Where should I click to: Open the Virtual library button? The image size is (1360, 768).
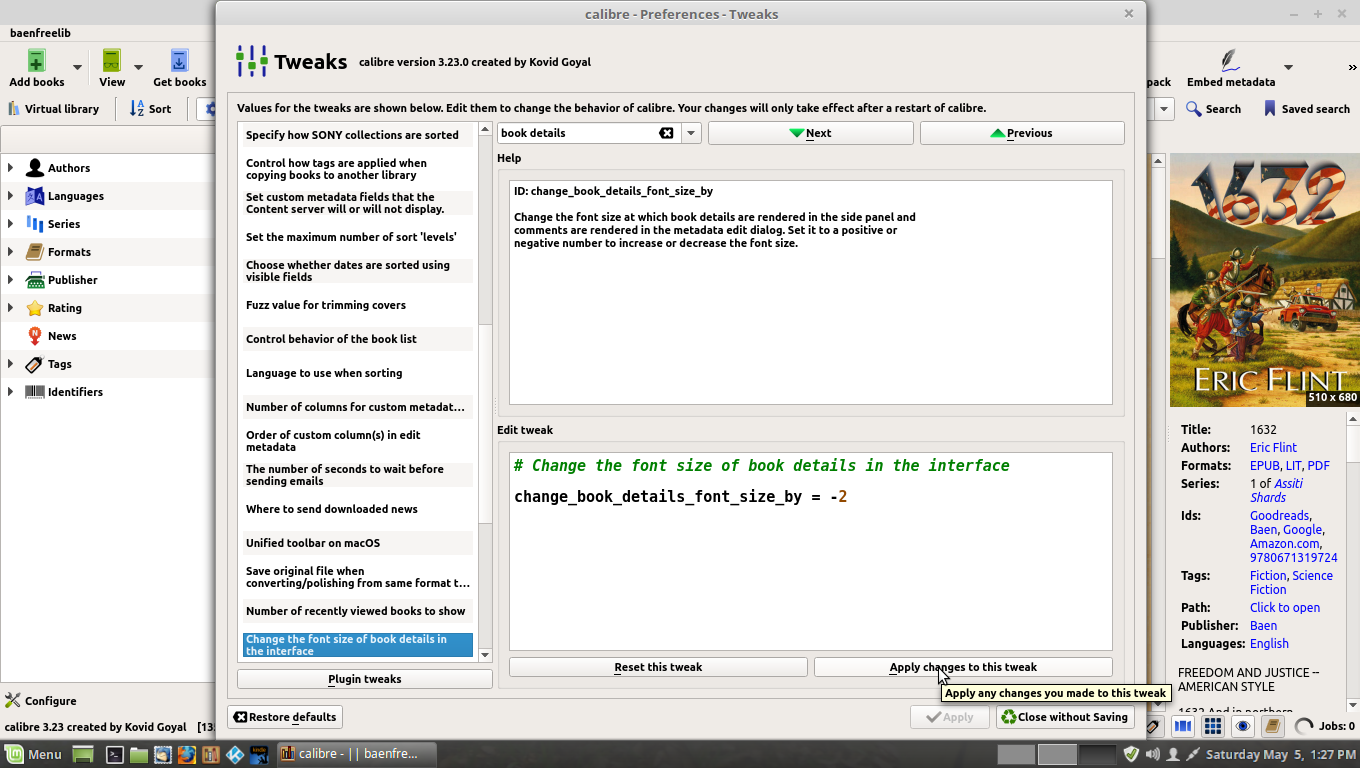(x=53, y=109)
